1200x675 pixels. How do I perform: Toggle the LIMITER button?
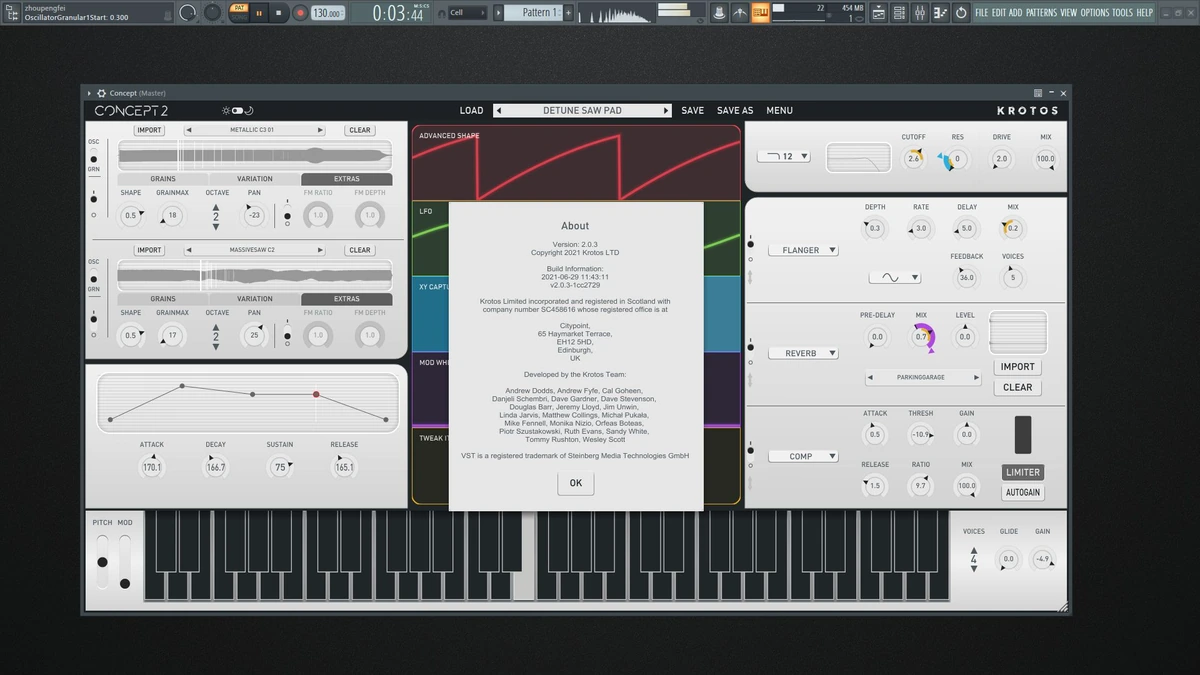pyautogui.click(x=1022, y=472)
